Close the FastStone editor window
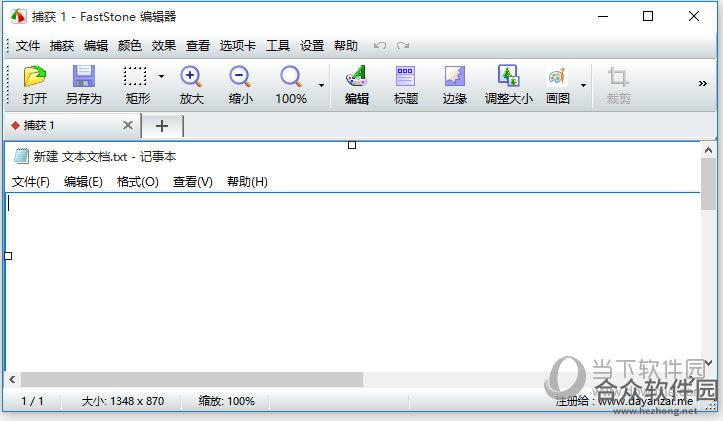 tap(693, 17)
